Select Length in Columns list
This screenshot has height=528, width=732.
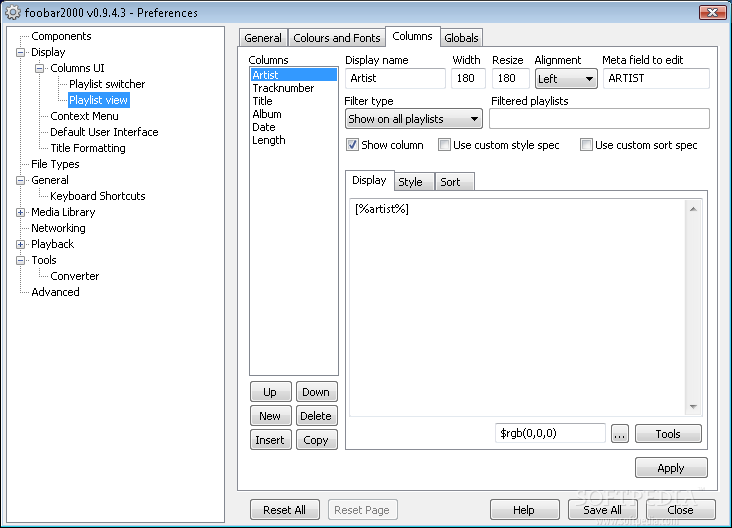294,140
